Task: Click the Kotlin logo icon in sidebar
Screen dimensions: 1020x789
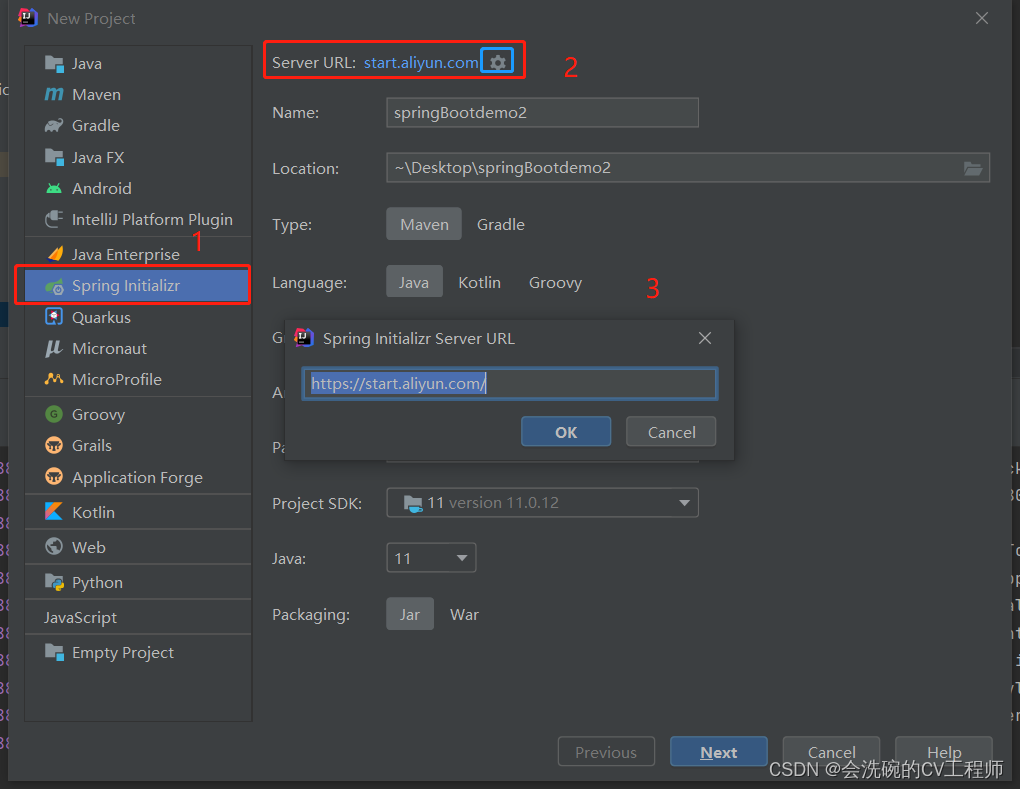Action: (x=54, y=512)
